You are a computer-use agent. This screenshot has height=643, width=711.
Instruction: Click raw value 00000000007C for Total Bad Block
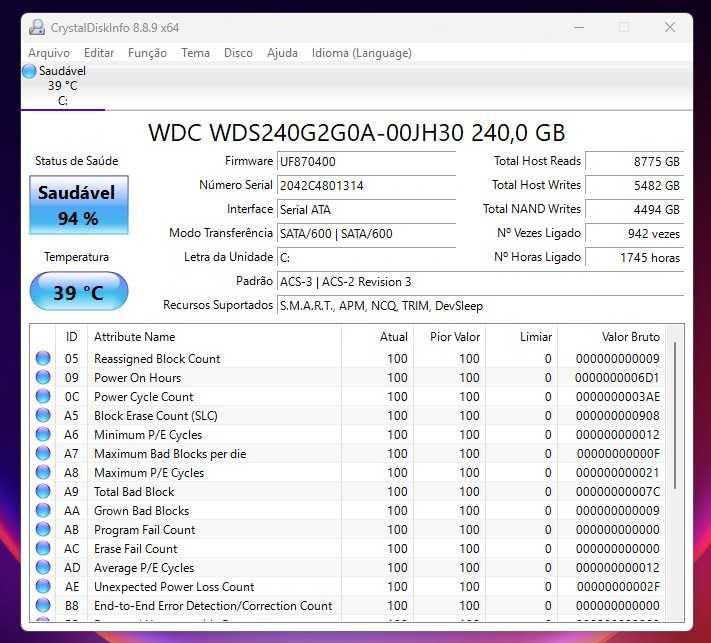point(618,492)
